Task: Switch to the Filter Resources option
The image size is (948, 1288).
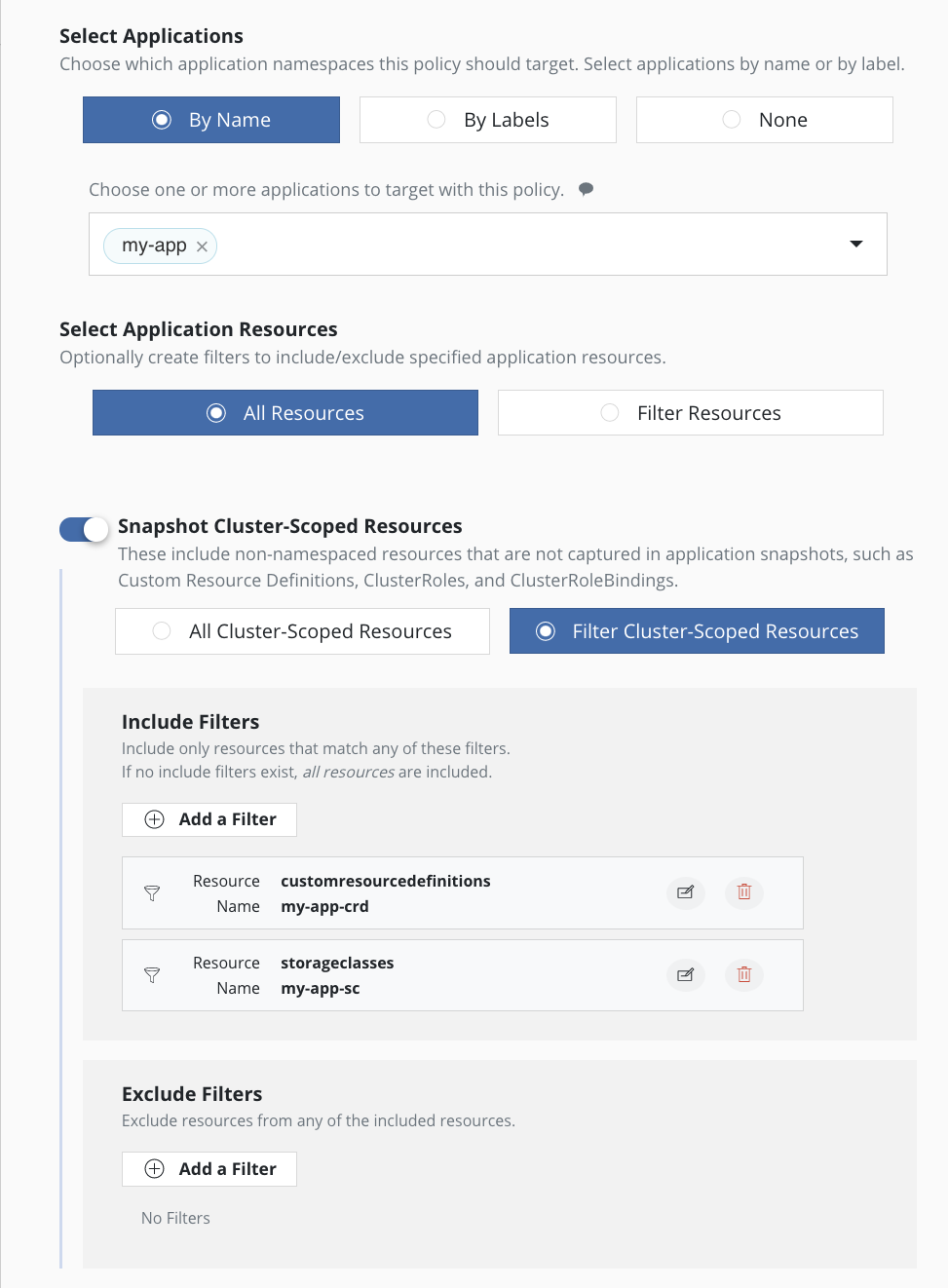Action: coord(689,412)
